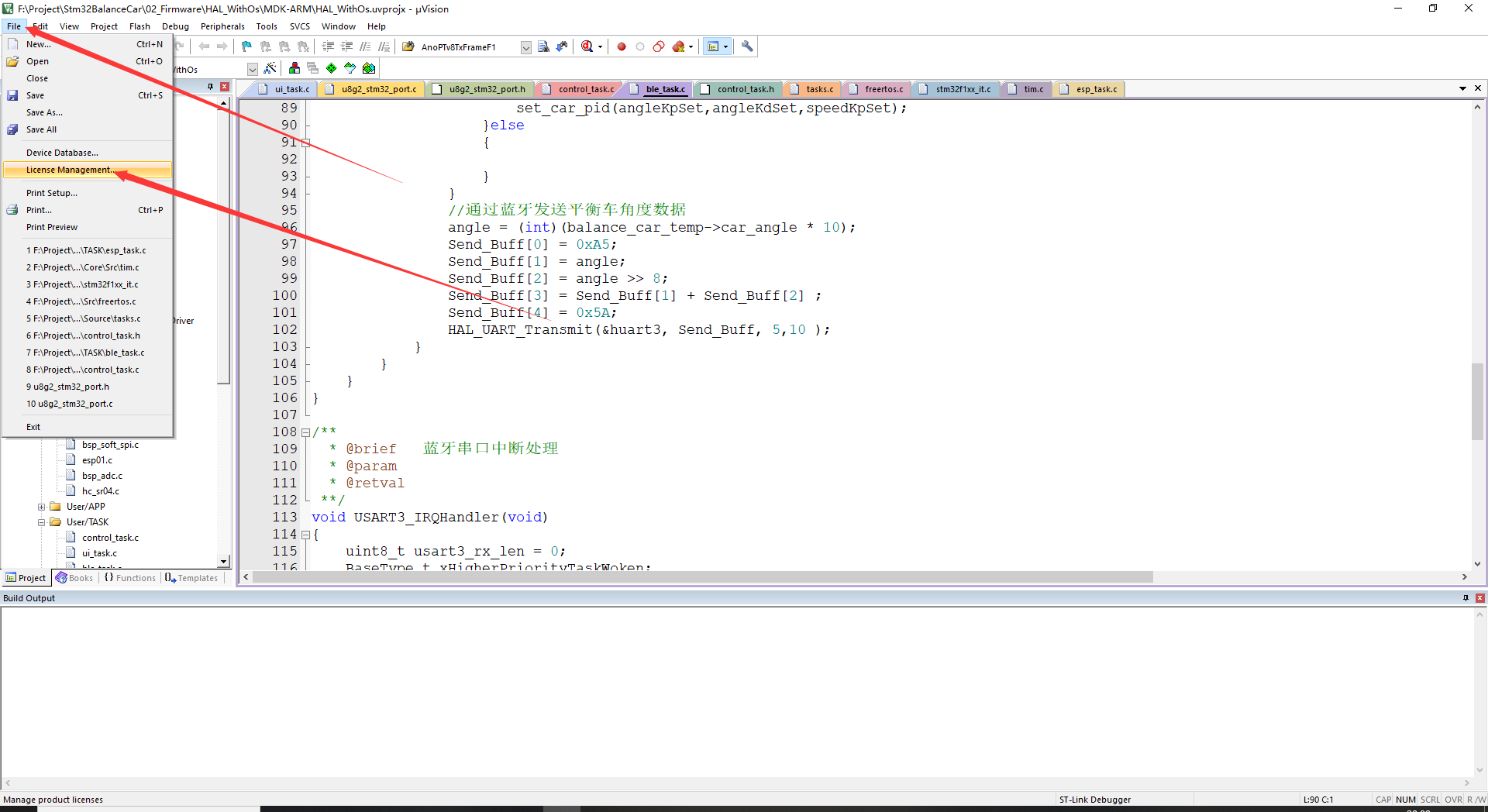Open Manage Multi-Project Workspace icon

pyautogui.click(x=312, y=68)
